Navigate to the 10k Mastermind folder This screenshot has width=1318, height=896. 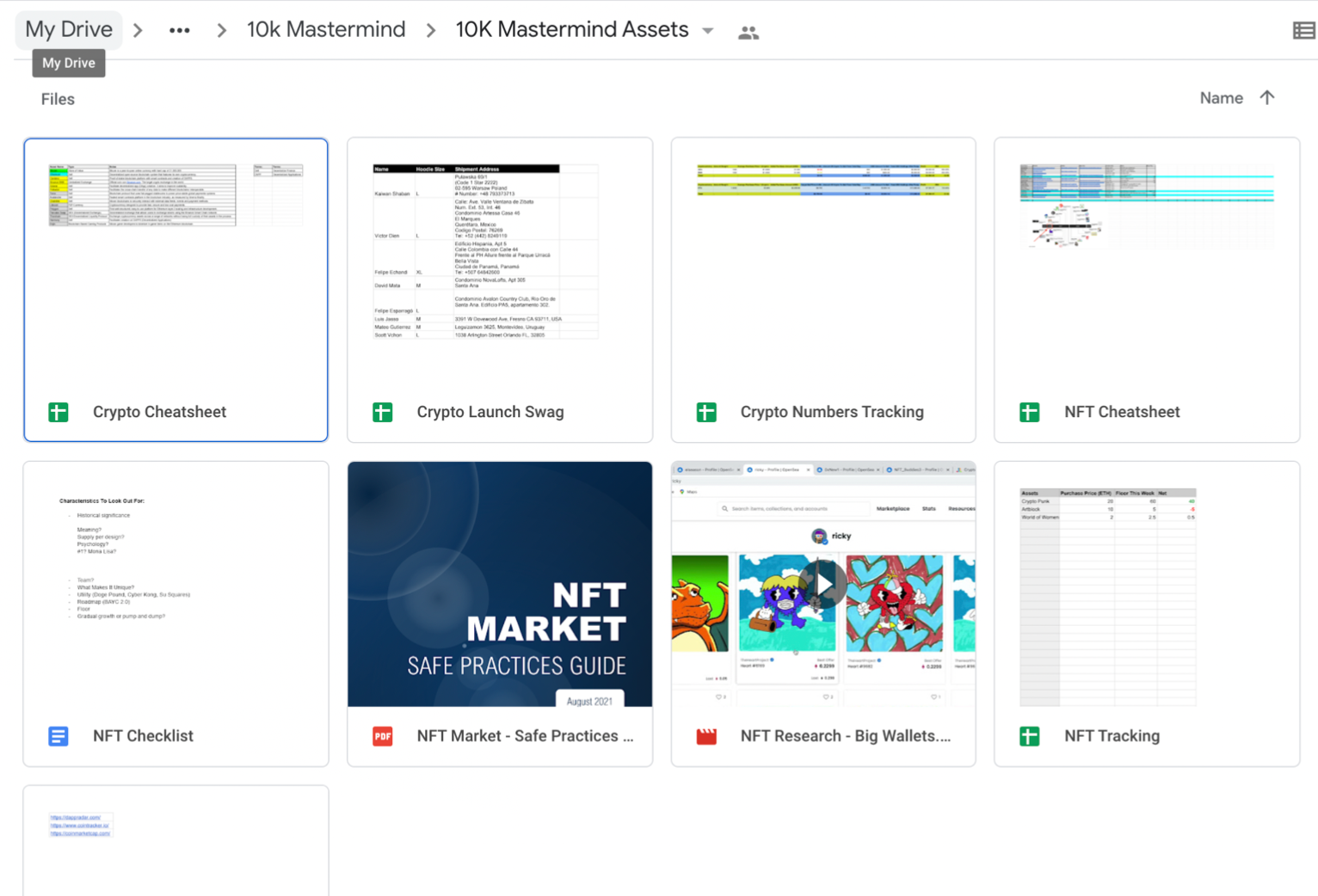click(x=326, y=29)
